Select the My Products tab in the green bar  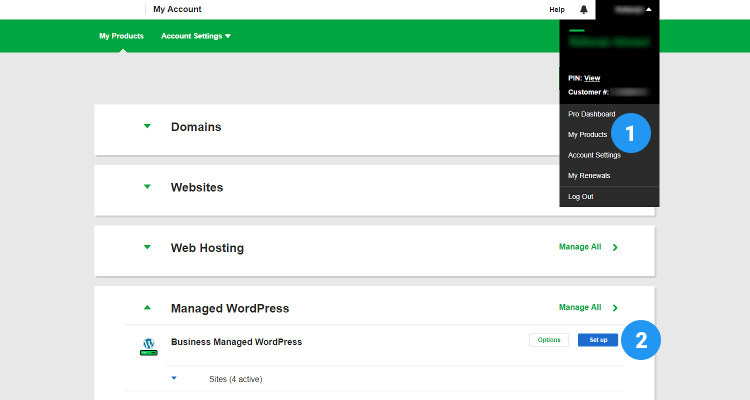point(121,36)
